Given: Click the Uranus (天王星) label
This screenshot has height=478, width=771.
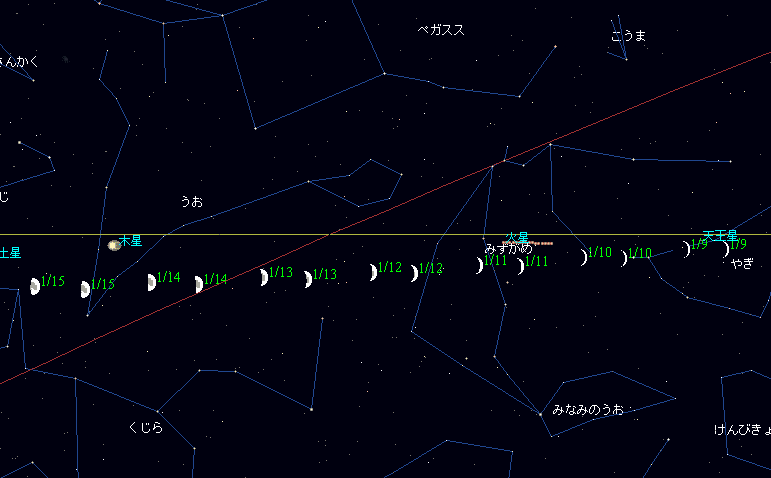Looking at the screenshot, I should point(720,236).
